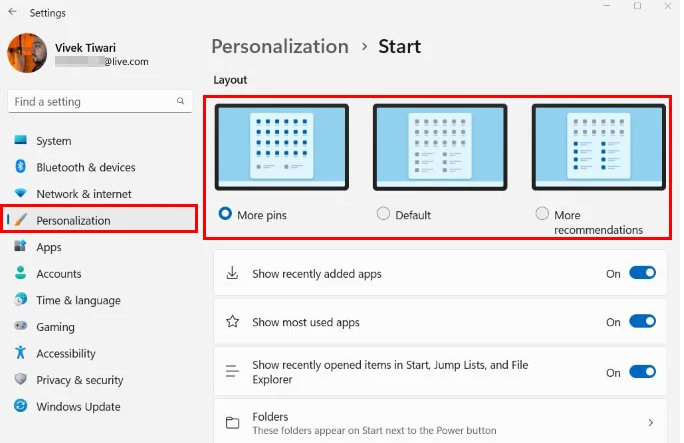Turn off Show recently added apps toggle
The height and width of the screenshot is (443, 684).
point(642,273)
